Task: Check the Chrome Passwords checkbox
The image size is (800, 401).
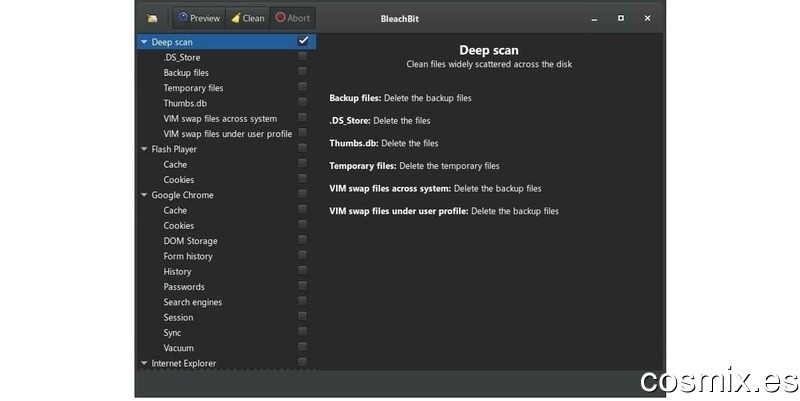Action: 303,285
